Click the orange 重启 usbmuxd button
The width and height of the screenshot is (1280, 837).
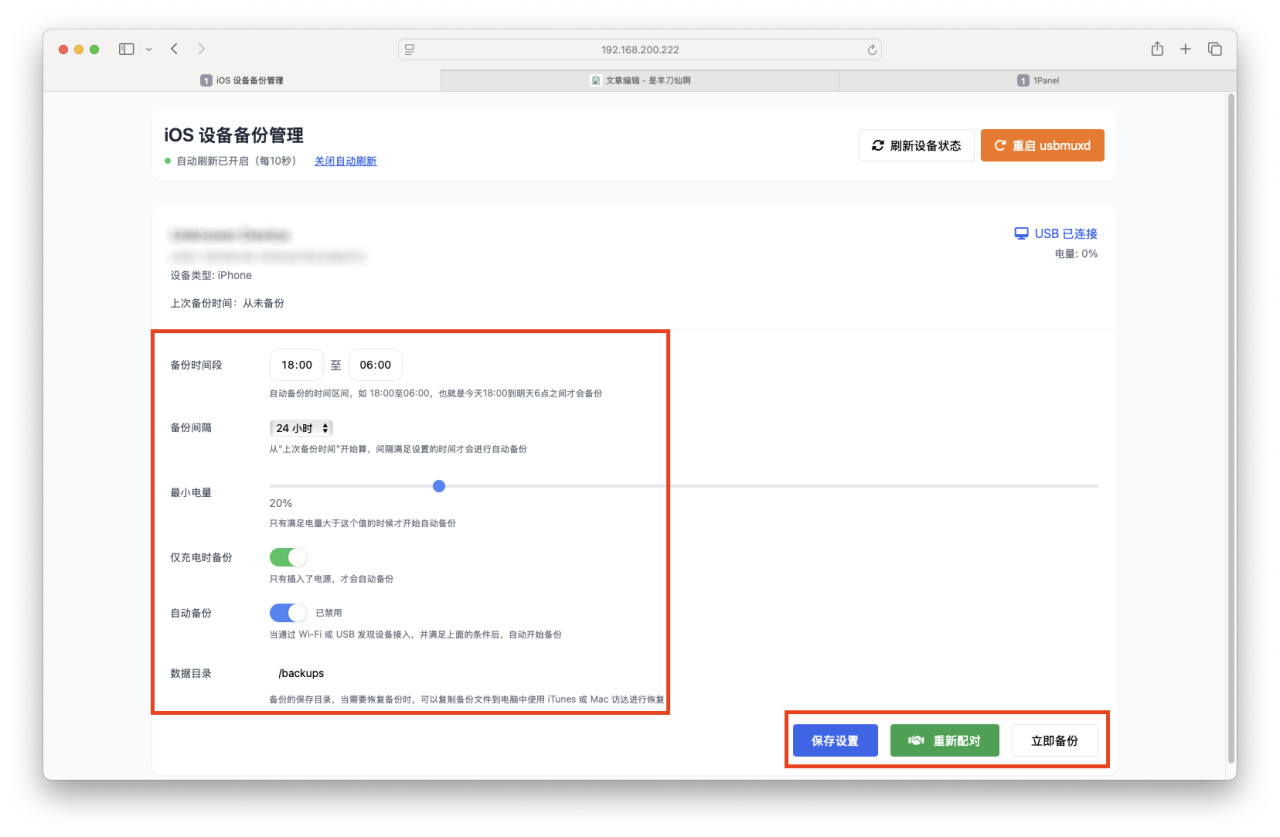pos(1042,145)
